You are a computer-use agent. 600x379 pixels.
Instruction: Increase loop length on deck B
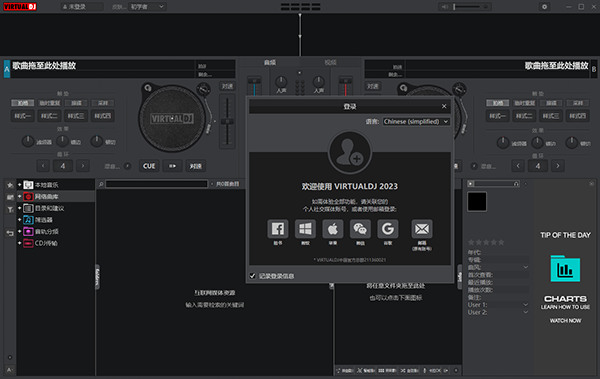[558, 166]
